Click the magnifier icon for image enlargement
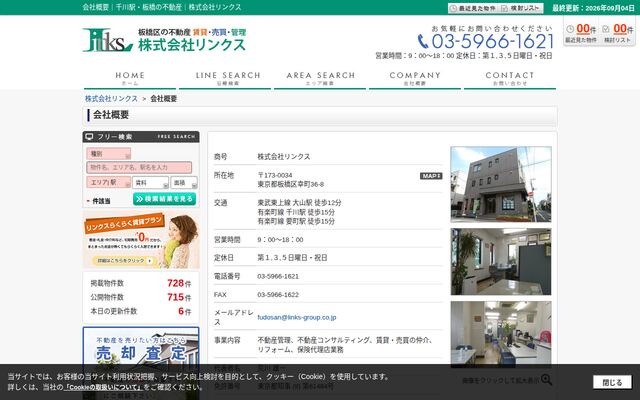Screen dimensions: 640x400 (546, 380)
